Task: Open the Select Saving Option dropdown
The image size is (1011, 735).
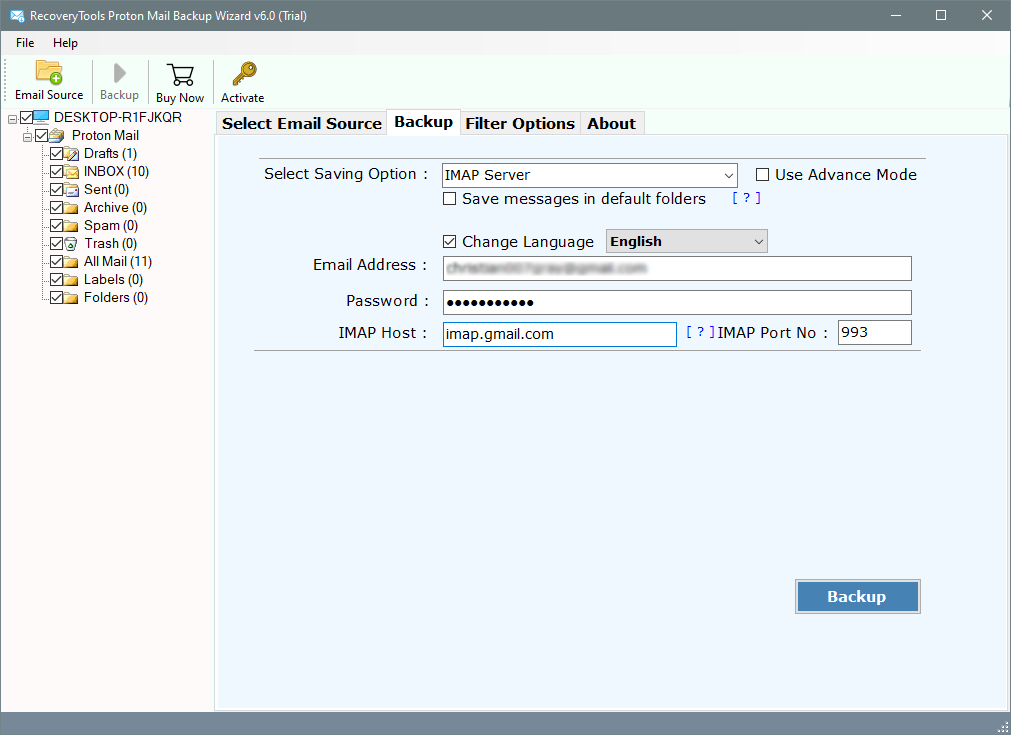Action: click(589, 175)
